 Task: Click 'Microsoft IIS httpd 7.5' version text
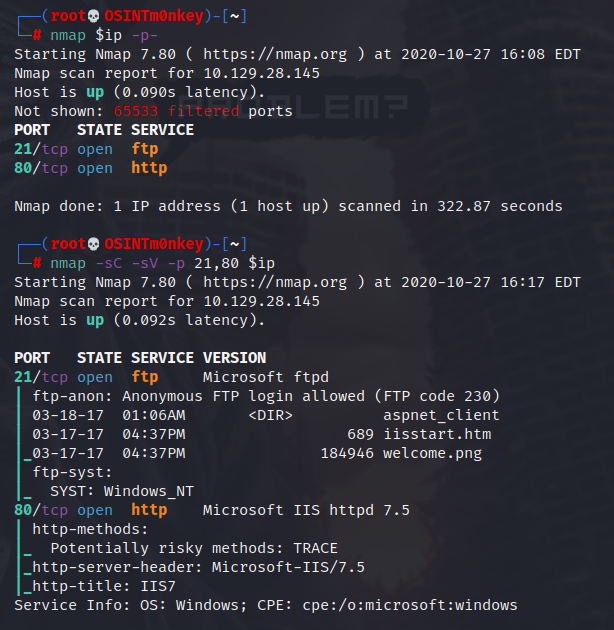(306, 510)
